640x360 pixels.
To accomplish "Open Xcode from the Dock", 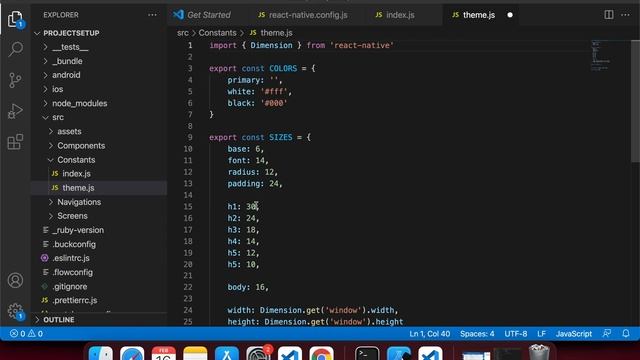I will click(399, 354).
